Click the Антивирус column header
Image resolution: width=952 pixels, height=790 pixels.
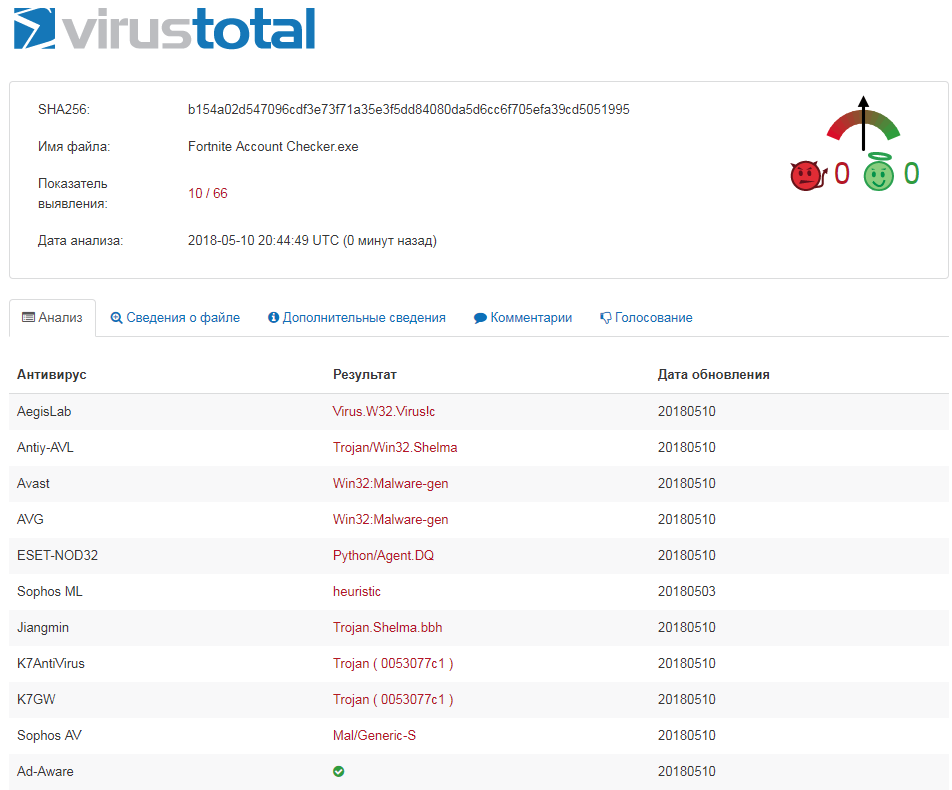coord(52,375)
